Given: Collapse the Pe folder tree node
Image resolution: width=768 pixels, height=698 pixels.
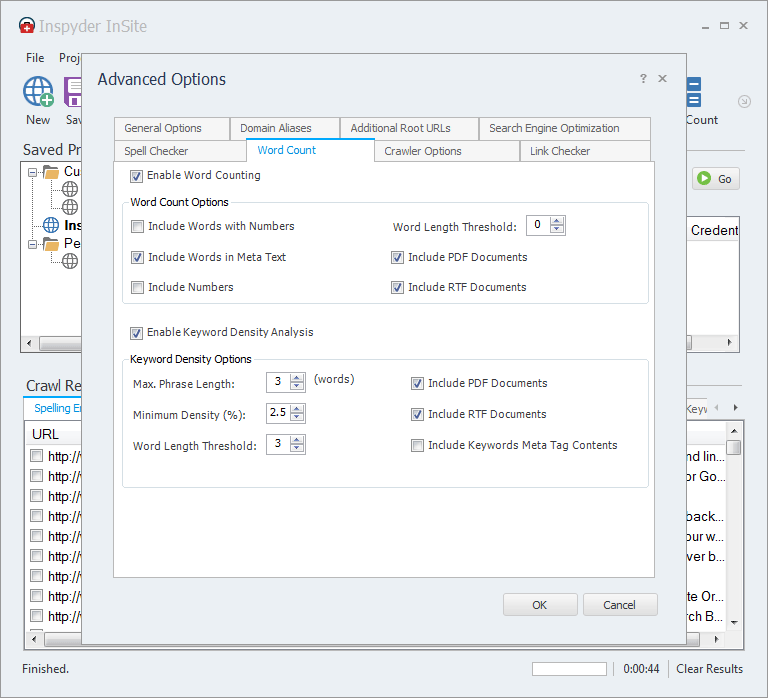Looking at the screenshot, I should 33,244.
